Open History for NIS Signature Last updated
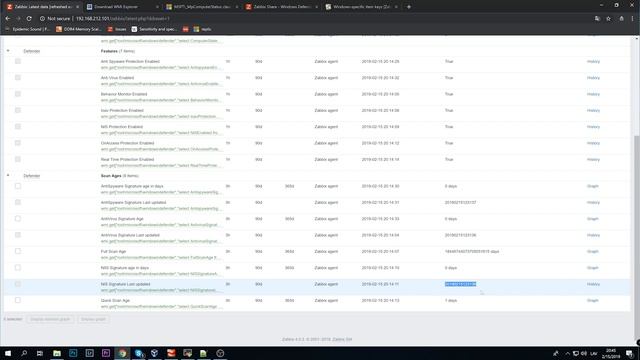 (x=593, y=284)
